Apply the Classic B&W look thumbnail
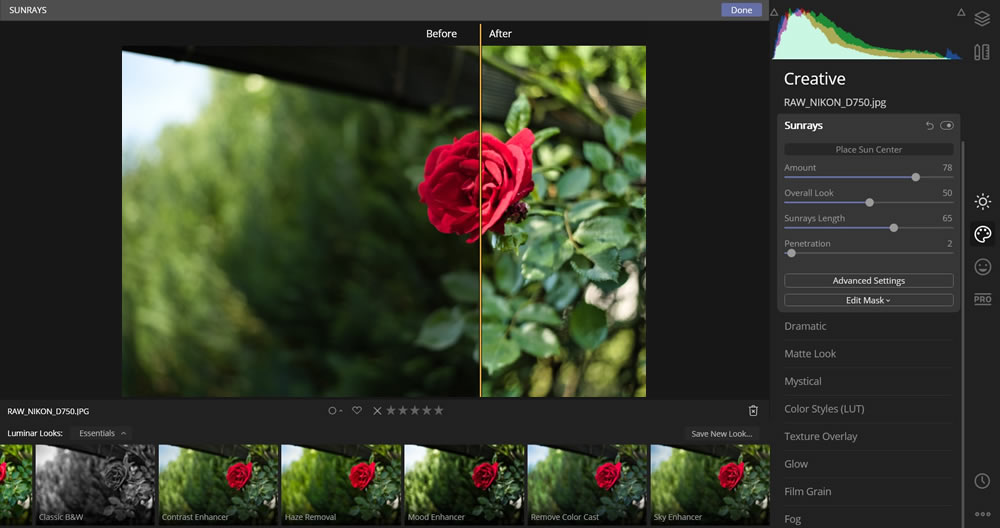The height and width of the screenshot is (528, 1000). point(95,485)
